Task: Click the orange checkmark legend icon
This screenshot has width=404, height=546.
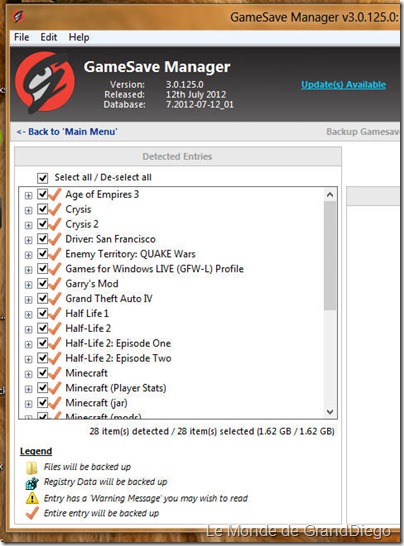Action: (32, 513)
